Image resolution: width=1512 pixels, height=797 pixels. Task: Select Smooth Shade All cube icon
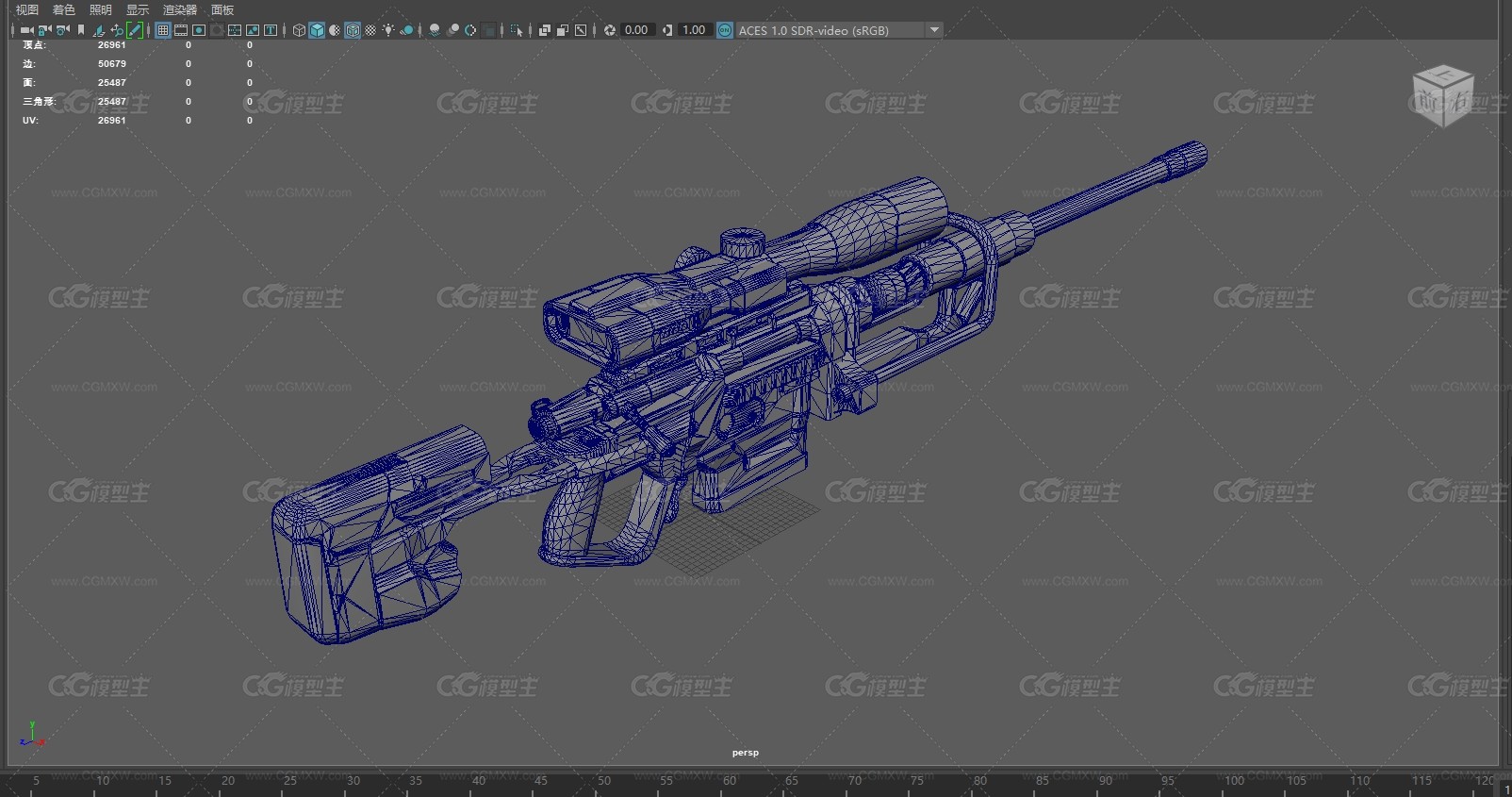317,30
